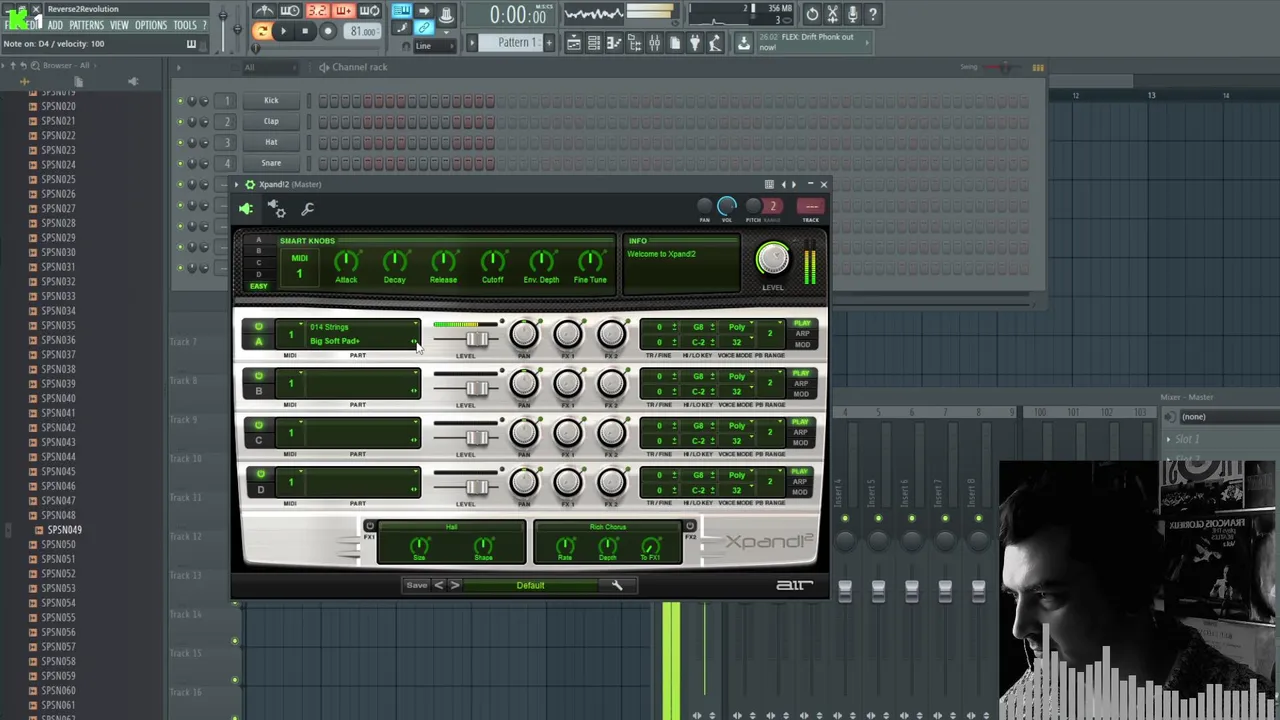
Task: Open the mixer view icon
Action: pyautogui.click(x=654, y=43)
